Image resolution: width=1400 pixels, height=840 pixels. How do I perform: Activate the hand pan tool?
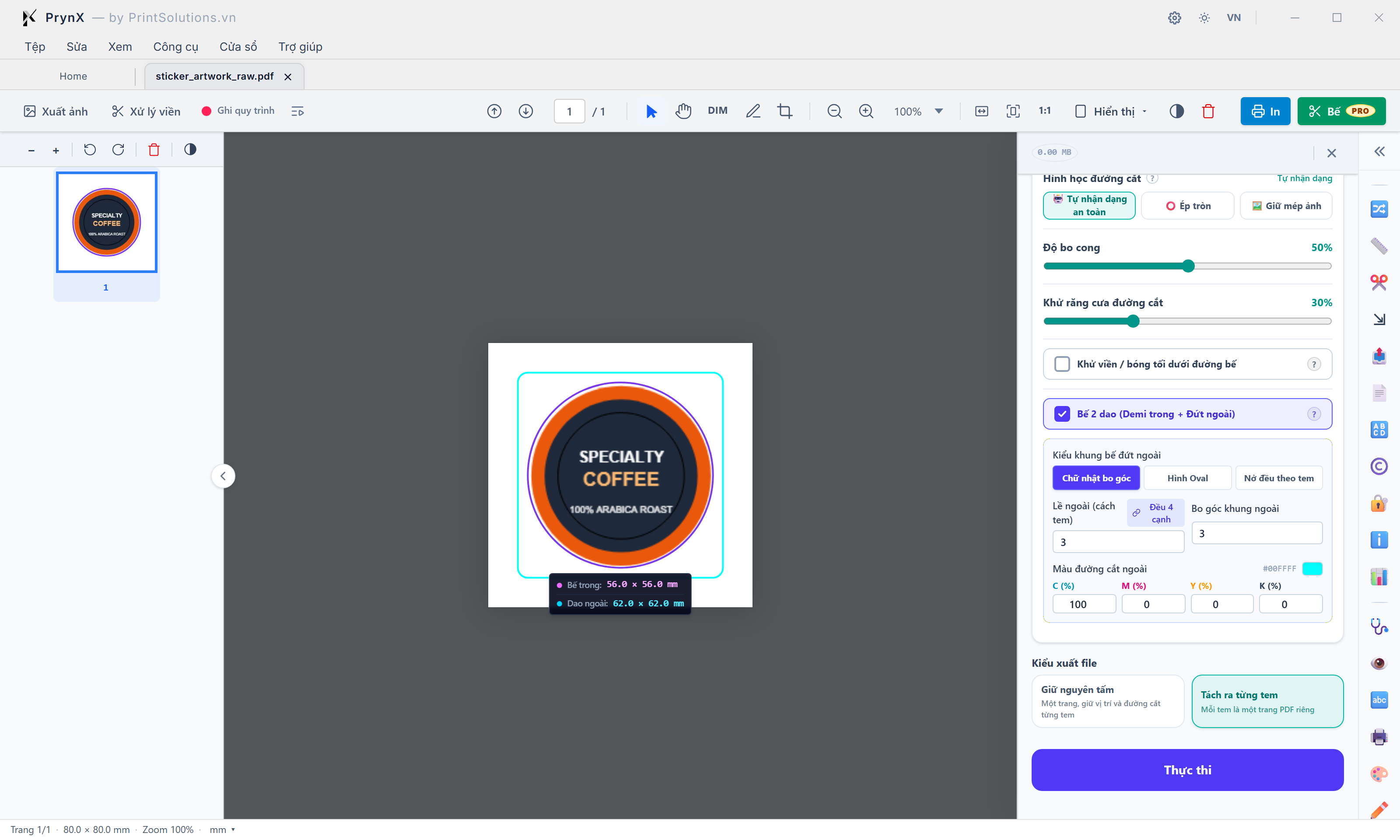click(x=683, y=111)
